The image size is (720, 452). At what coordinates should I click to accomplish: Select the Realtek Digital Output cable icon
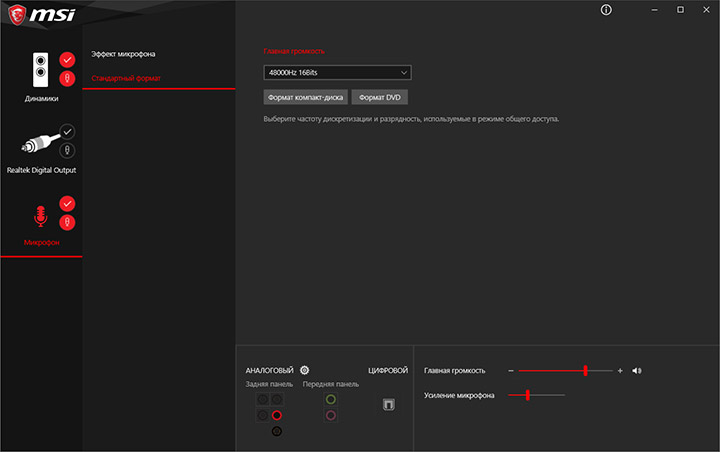pos(40,143)
